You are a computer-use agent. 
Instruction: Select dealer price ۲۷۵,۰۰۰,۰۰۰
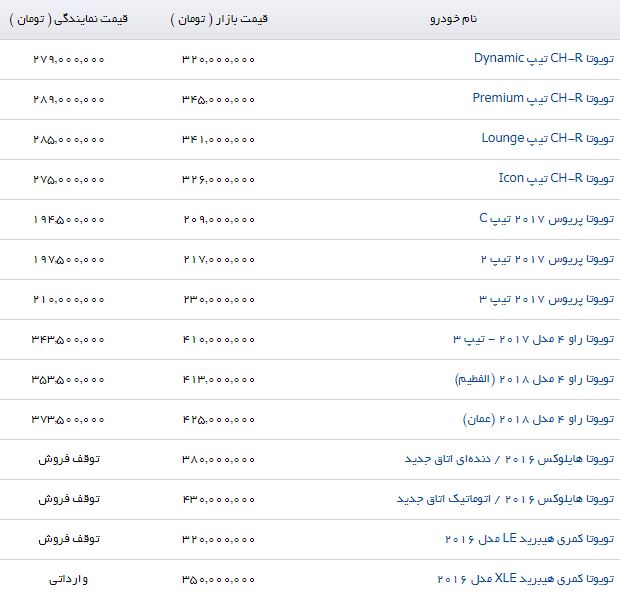tap(69, 179)
